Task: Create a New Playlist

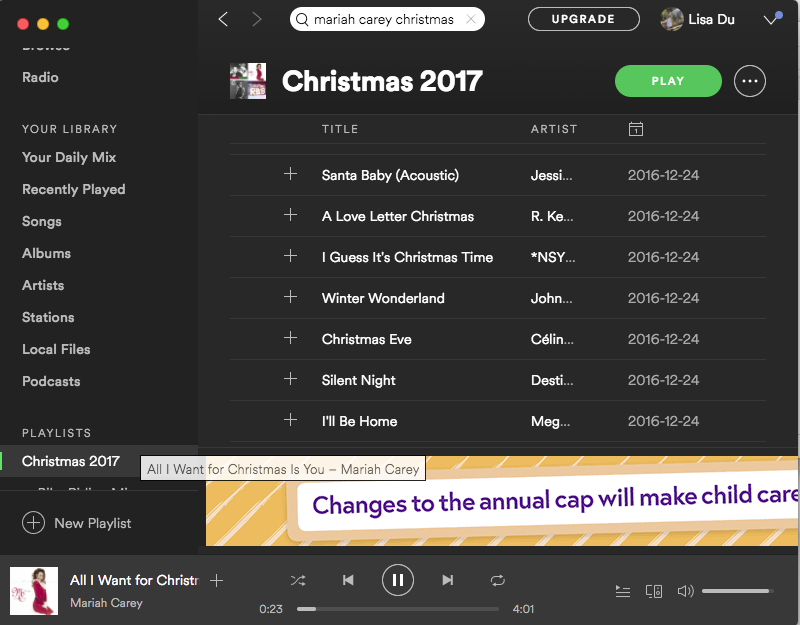Action: (77, 523)
